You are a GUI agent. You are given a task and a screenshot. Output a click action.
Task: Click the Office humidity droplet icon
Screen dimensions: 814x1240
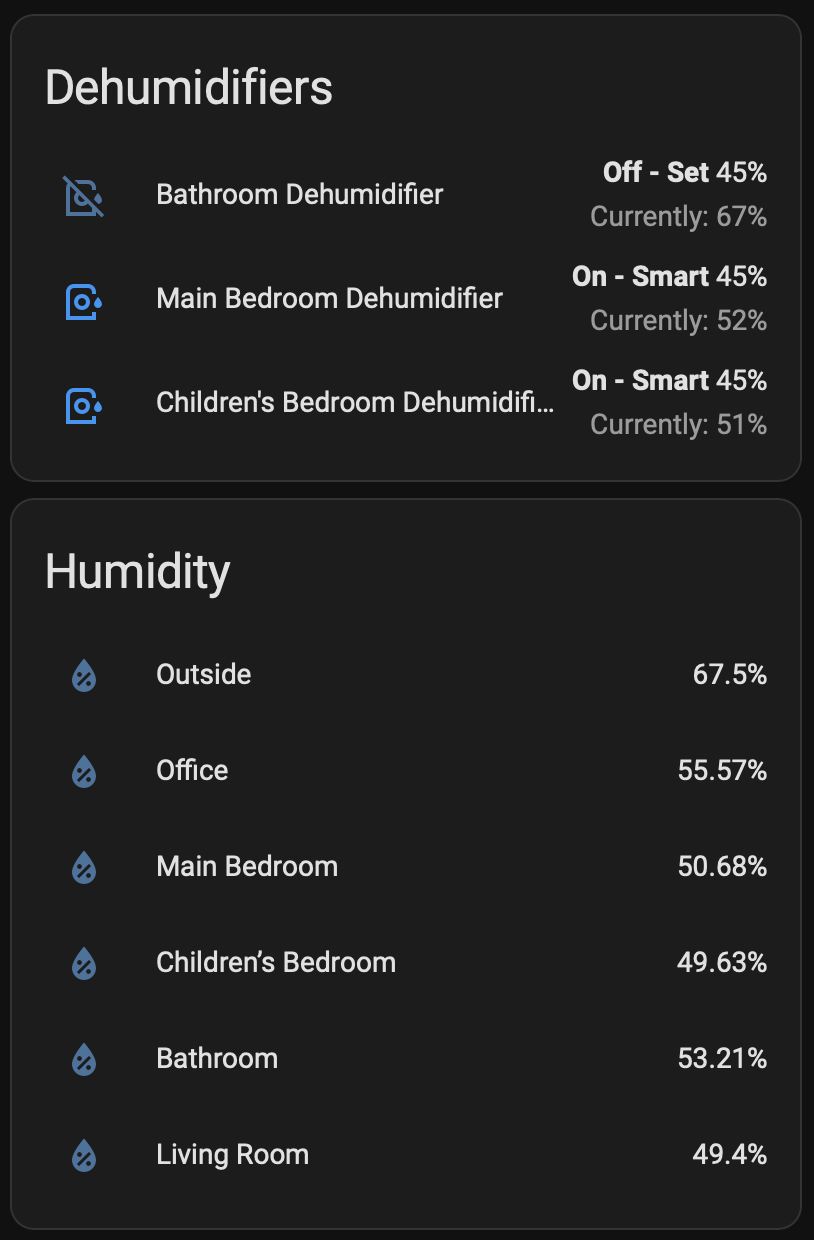84,770
